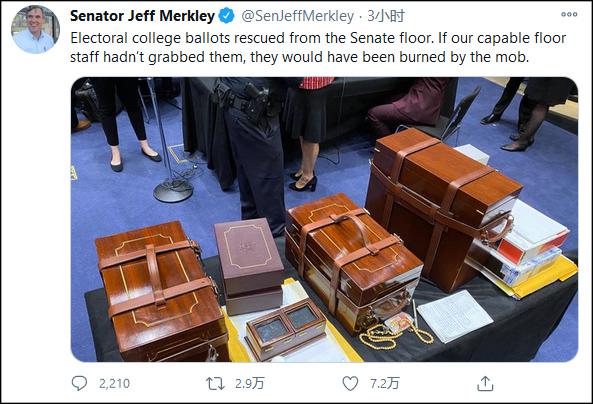Click the 2.9万 retweet count
This screenshot has height=404, width=593.
249,384
